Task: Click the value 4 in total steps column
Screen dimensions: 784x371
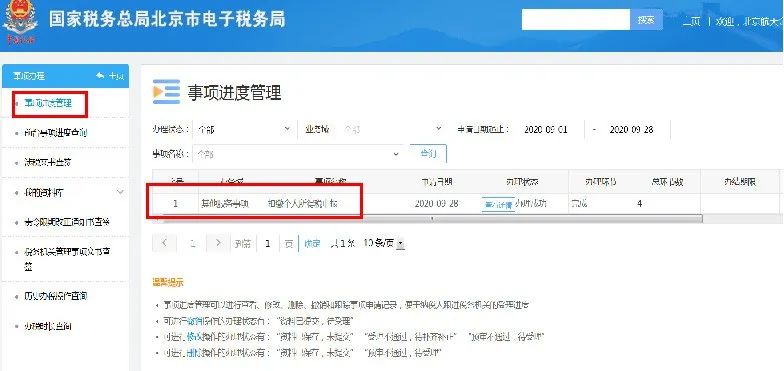Action: 640,204
